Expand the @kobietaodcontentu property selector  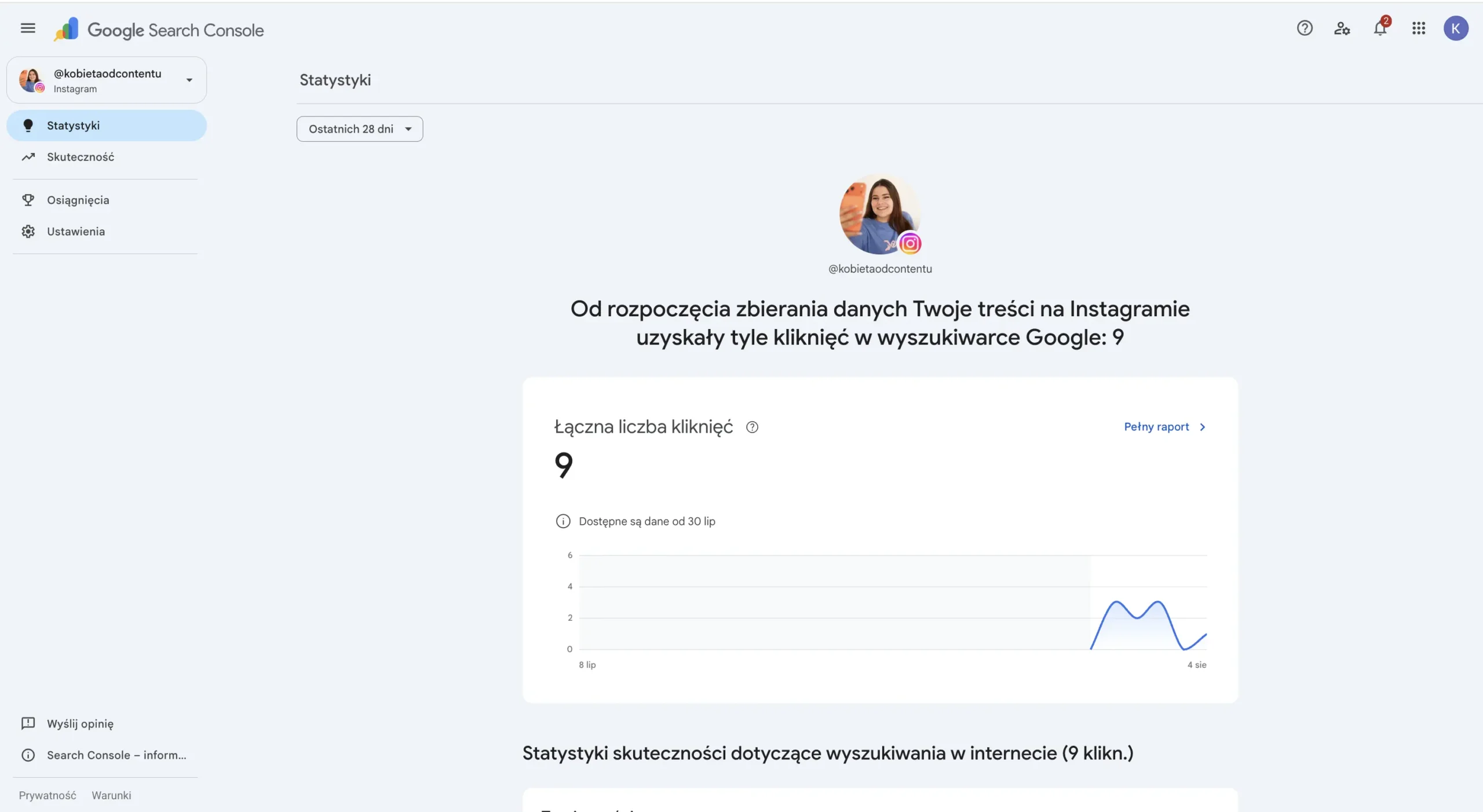107,80
